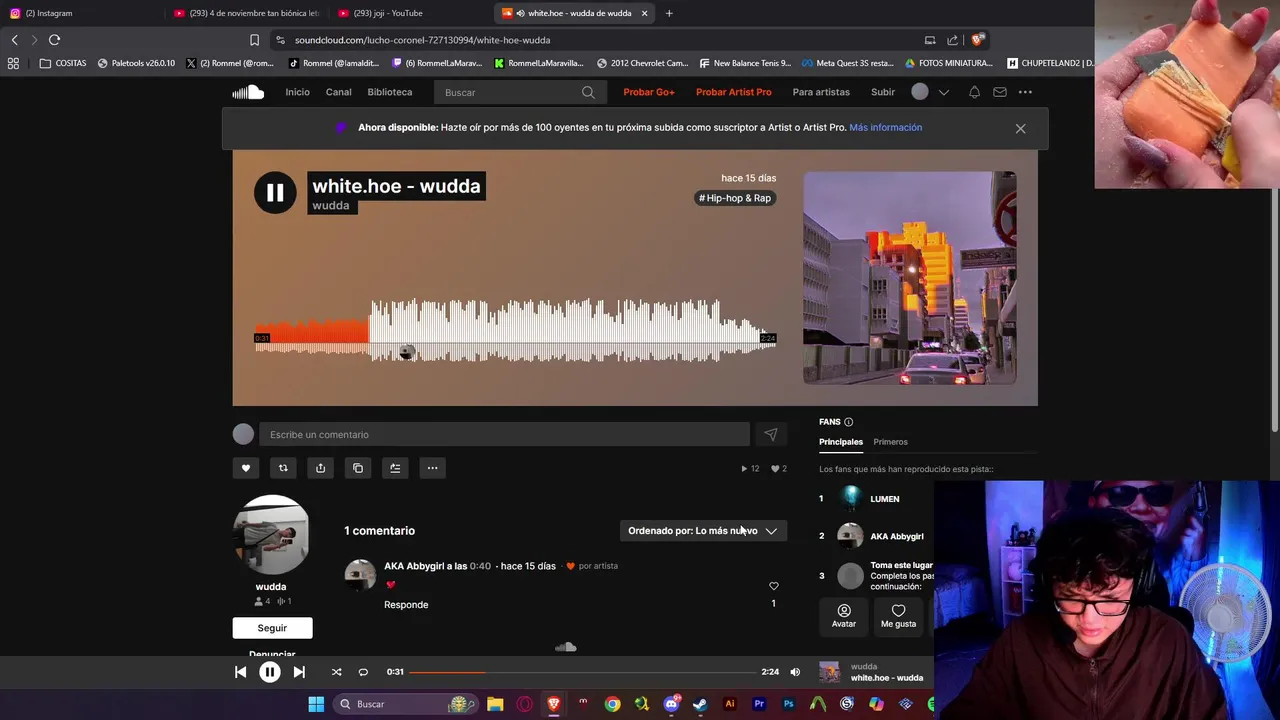
Task: Mute the volume speaker icon
Action: (x=795, y=672)
